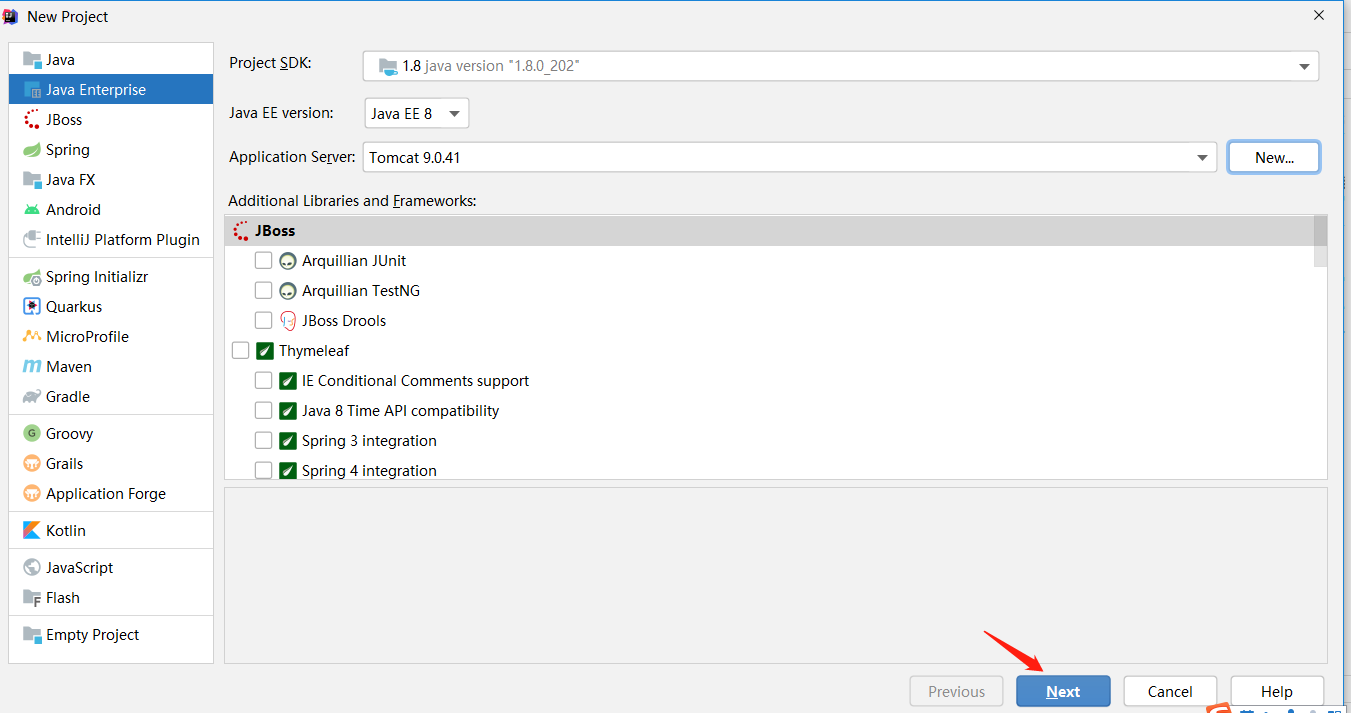
Task: Tick the JBoss Drools checkbox
Action: (263, 321)
